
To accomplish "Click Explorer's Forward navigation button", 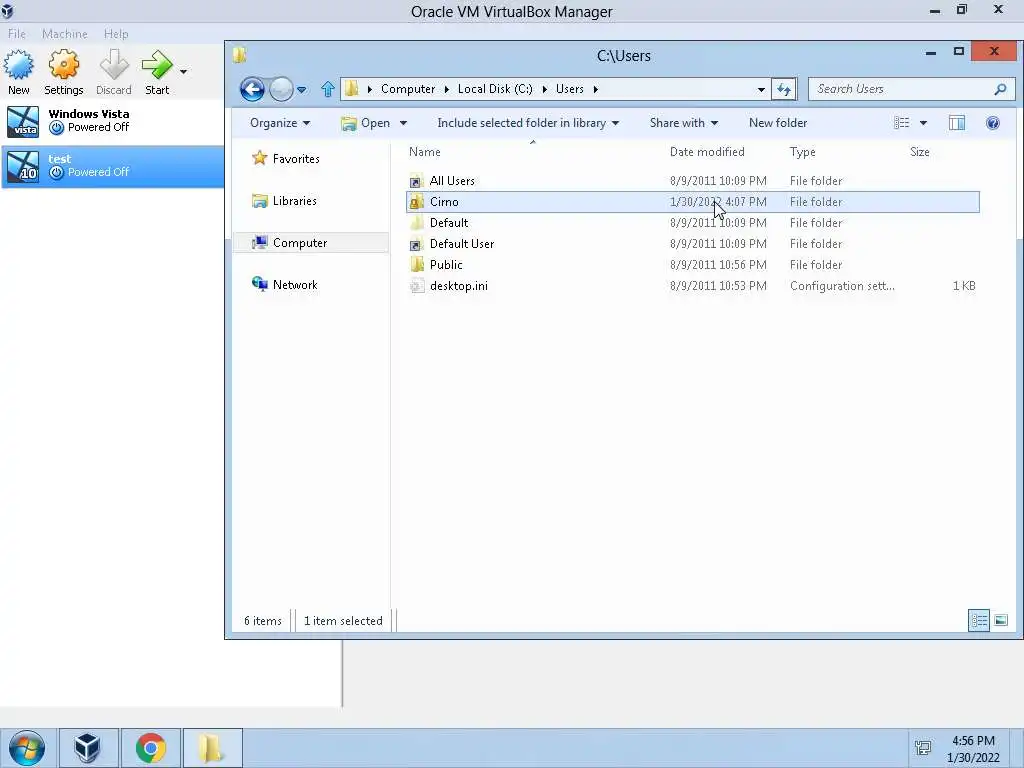I will click(281, 89).
